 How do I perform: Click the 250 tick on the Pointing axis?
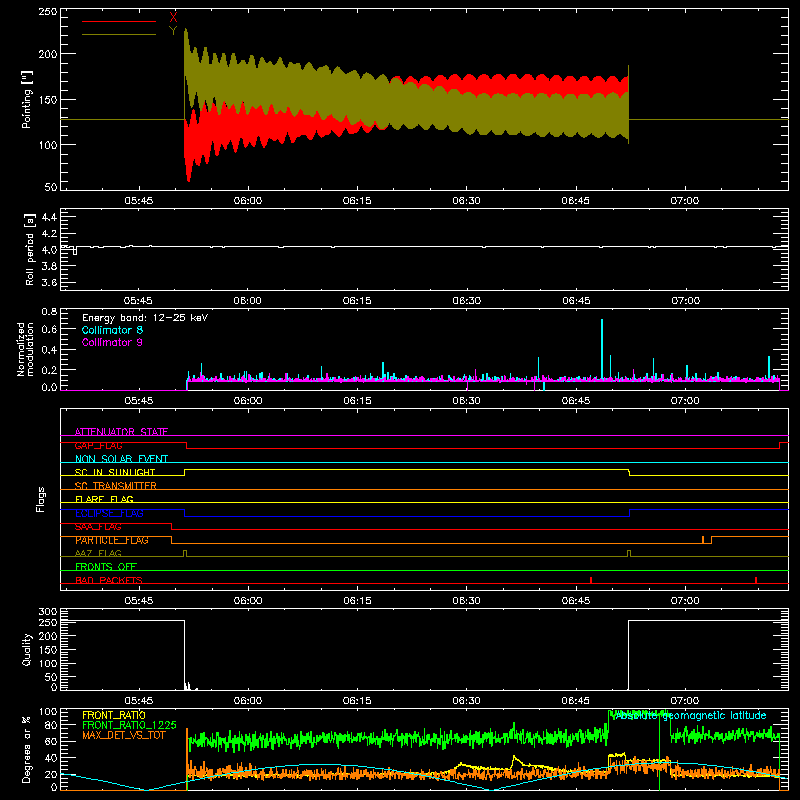pos(47,11)
